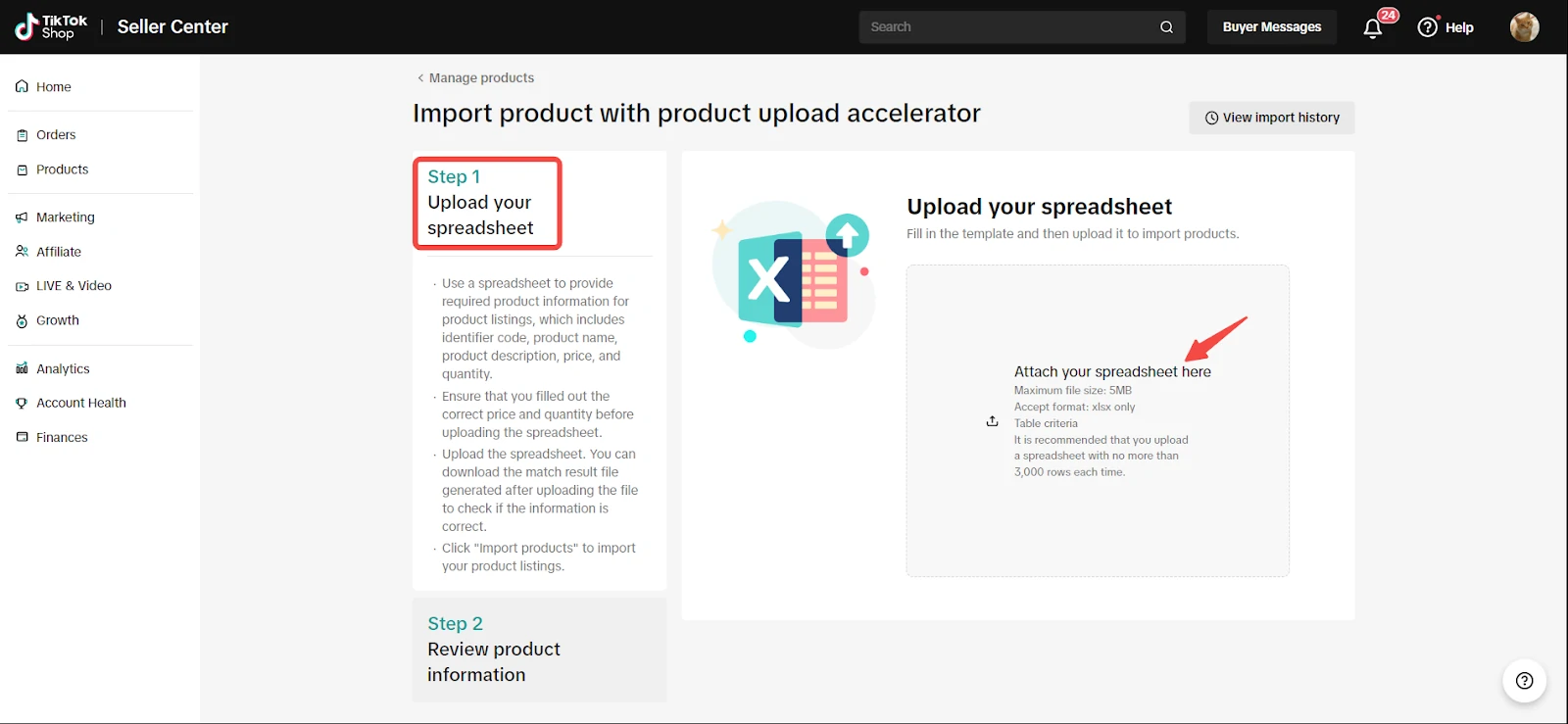Open the notifications bell

[1373, 27]
